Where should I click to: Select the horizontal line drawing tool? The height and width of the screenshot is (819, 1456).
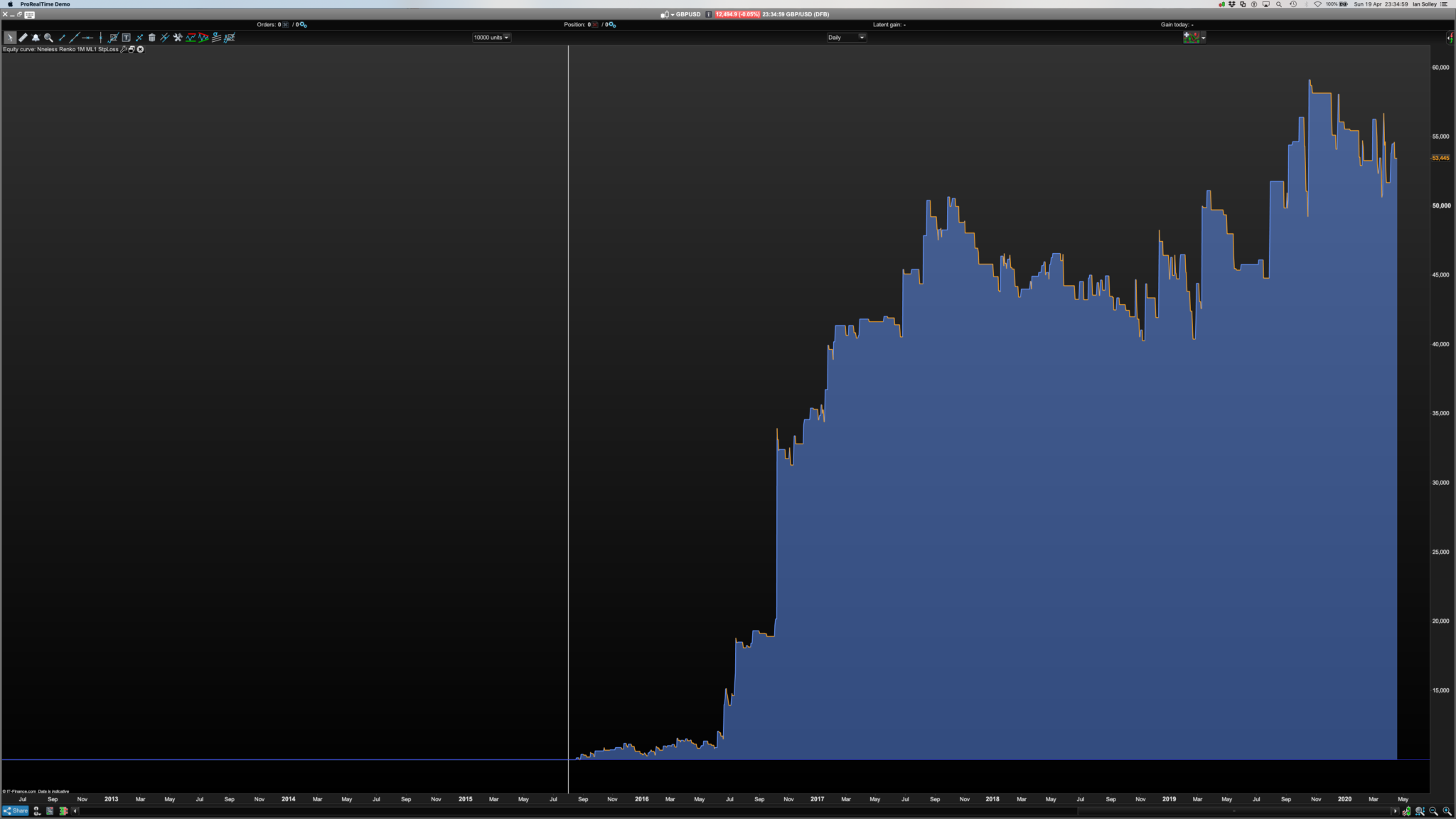pyautogui.click(x=87, y=38)
